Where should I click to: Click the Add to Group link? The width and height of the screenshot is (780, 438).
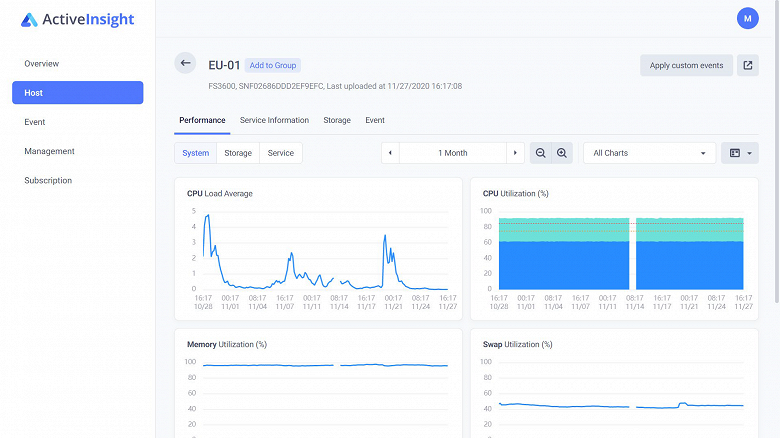click(272, 65)
